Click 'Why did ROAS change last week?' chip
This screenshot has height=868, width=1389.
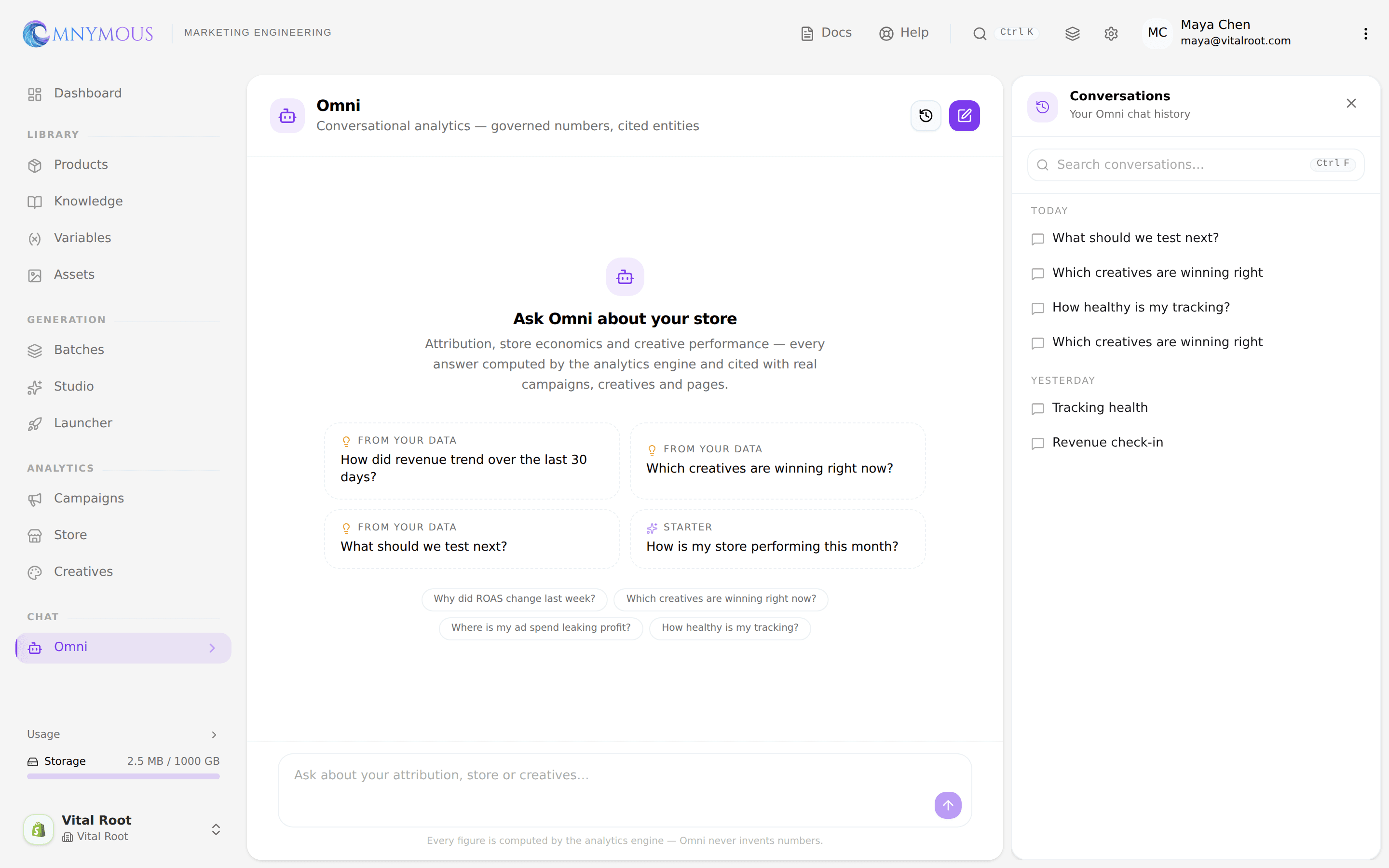514,599
